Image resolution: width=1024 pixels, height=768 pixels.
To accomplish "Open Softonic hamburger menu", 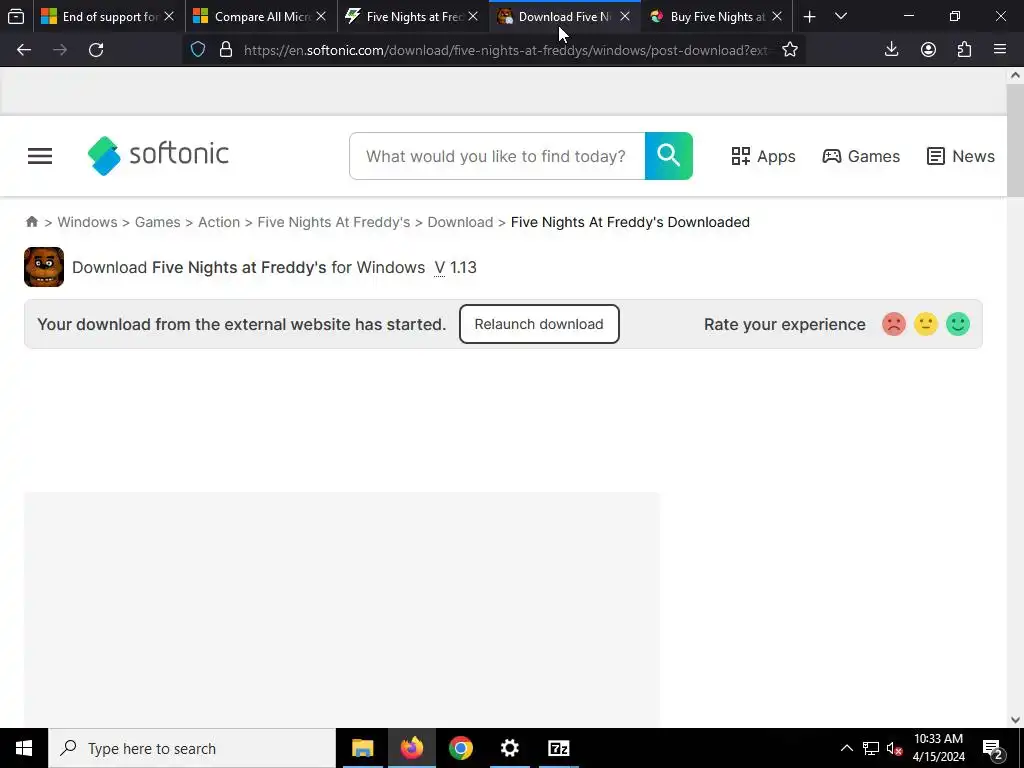I will [x=40, y=156].
